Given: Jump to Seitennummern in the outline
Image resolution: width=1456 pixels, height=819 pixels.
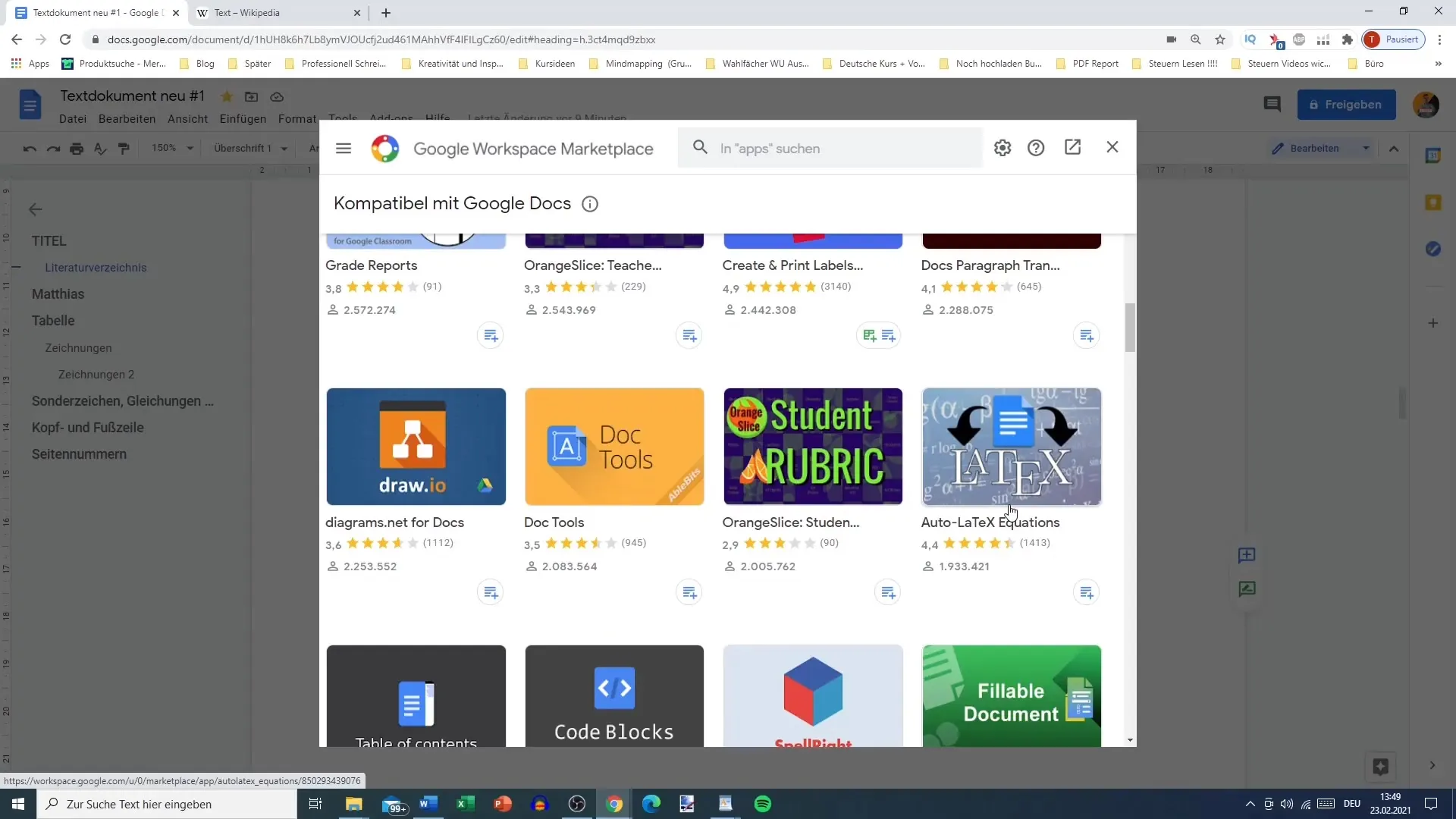Looking at the screenshot, I should [79, 454].
